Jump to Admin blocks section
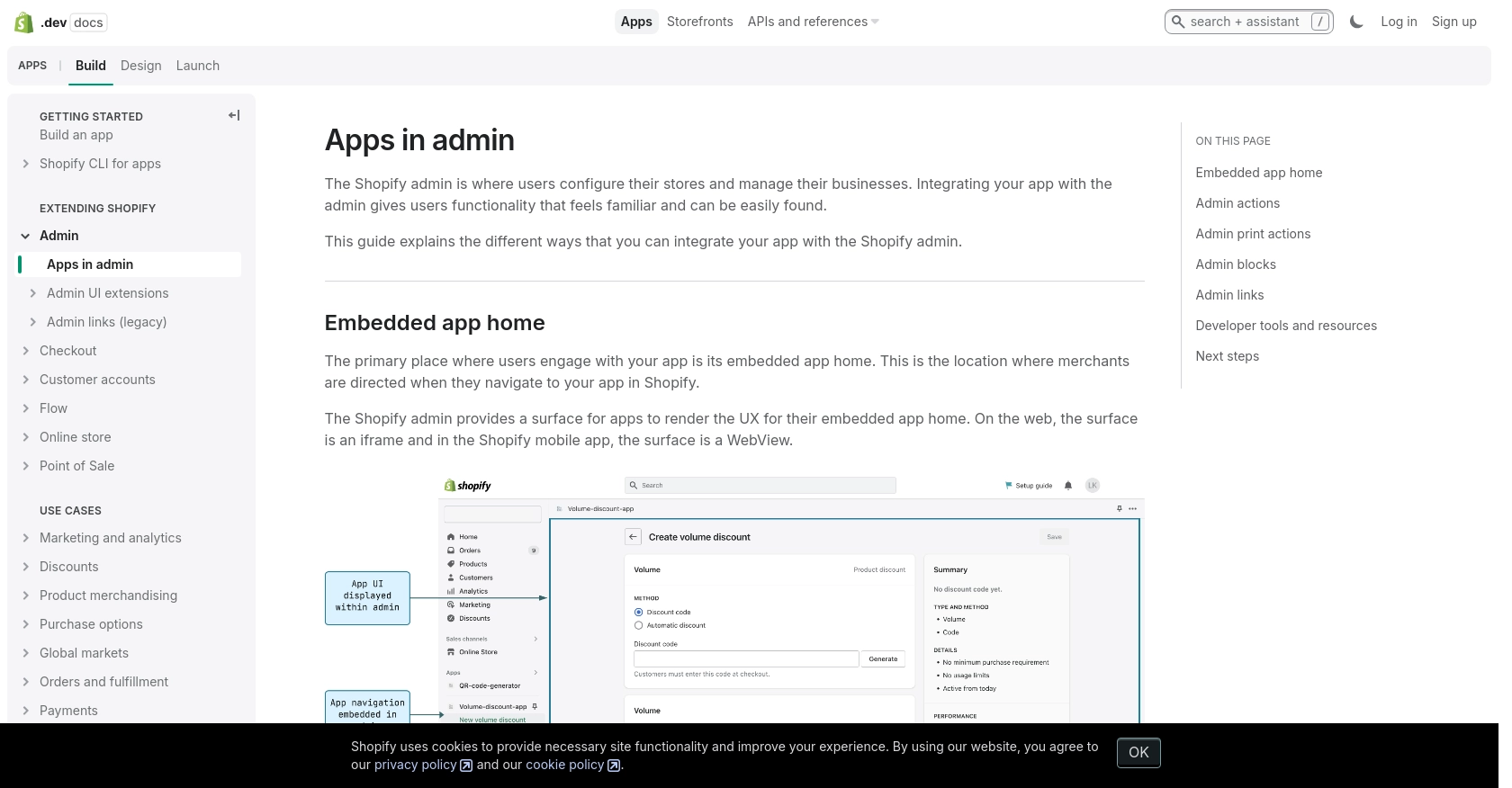This screenshot has height=788, width=1512. coord(1236,264)
